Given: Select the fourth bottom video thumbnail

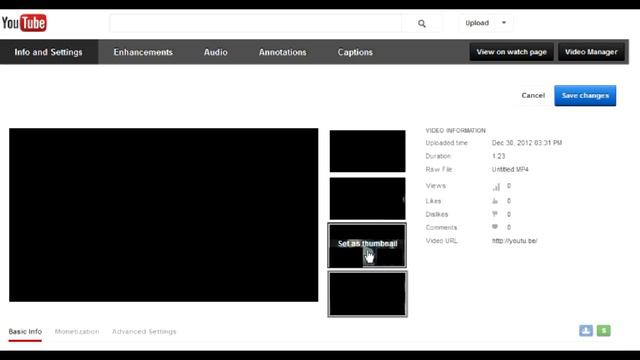Looking at the screenshot, I should point(367,294).
